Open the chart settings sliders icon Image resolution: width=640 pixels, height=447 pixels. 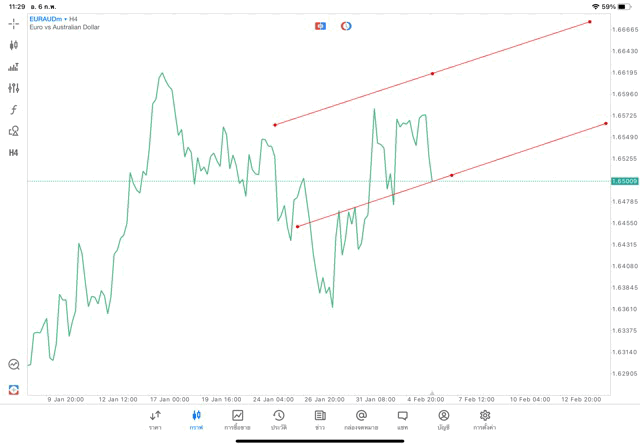(14, 88)
